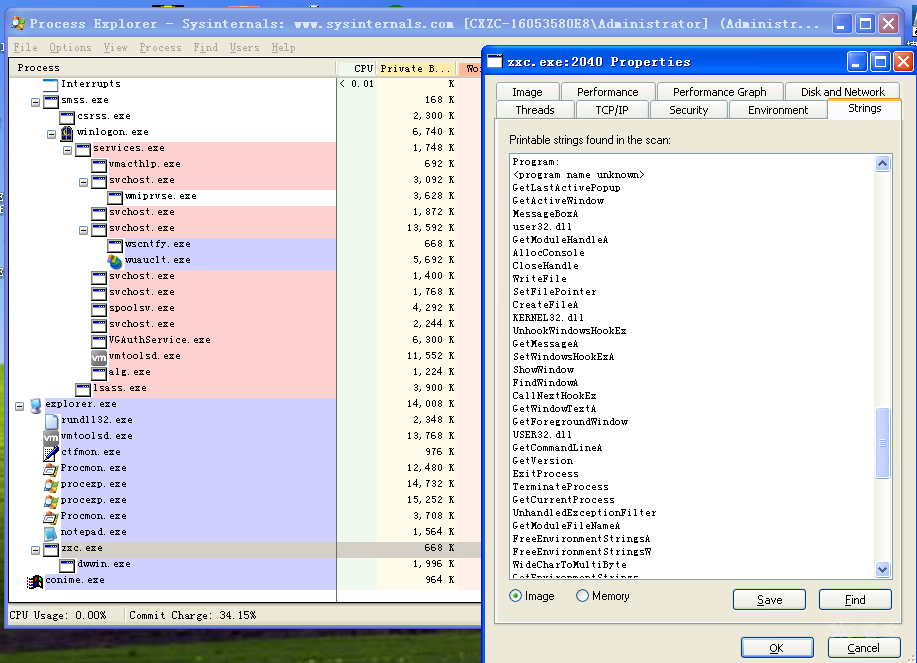
Task: Click the Cancel button
Action: coord(863,648)
